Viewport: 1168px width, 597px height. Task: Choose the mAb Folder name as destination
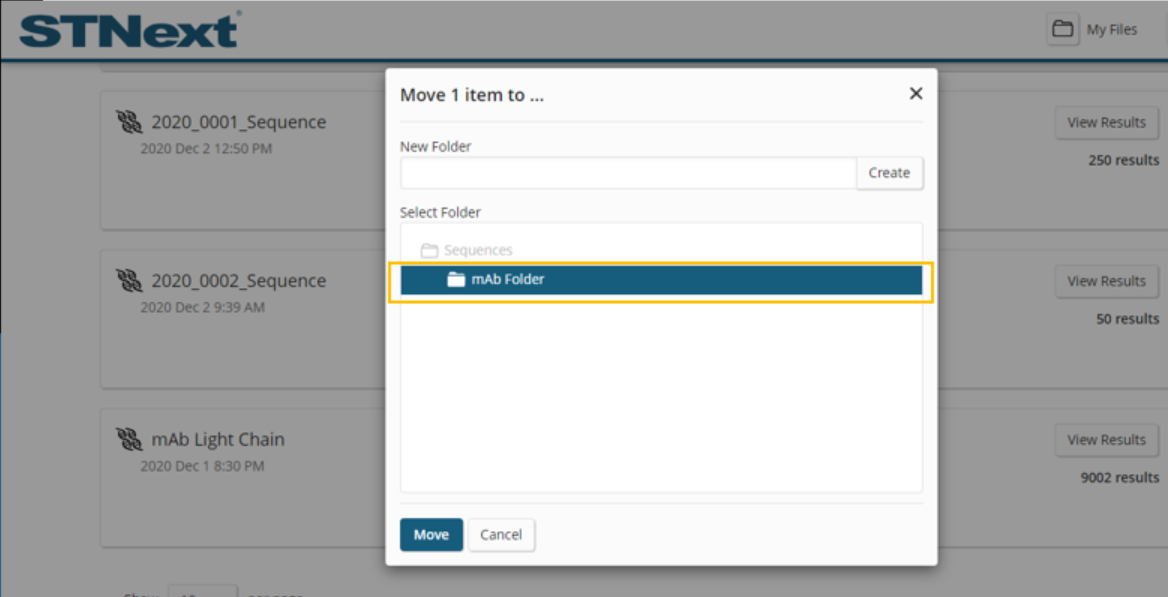click(x=508, y=280)
